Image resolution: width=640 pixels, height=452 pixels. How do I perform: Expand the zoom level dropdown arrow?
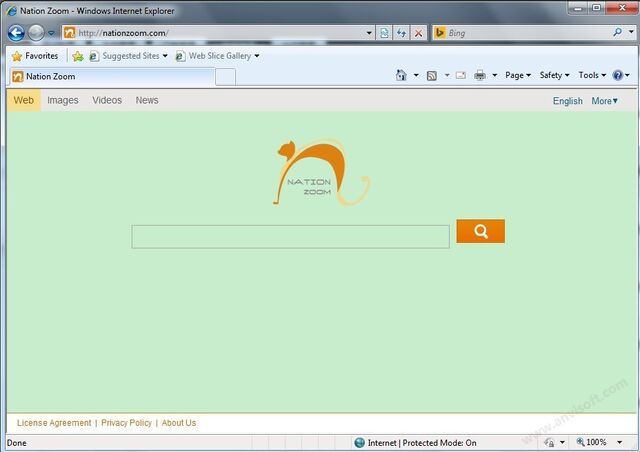(x=620, y=442)
